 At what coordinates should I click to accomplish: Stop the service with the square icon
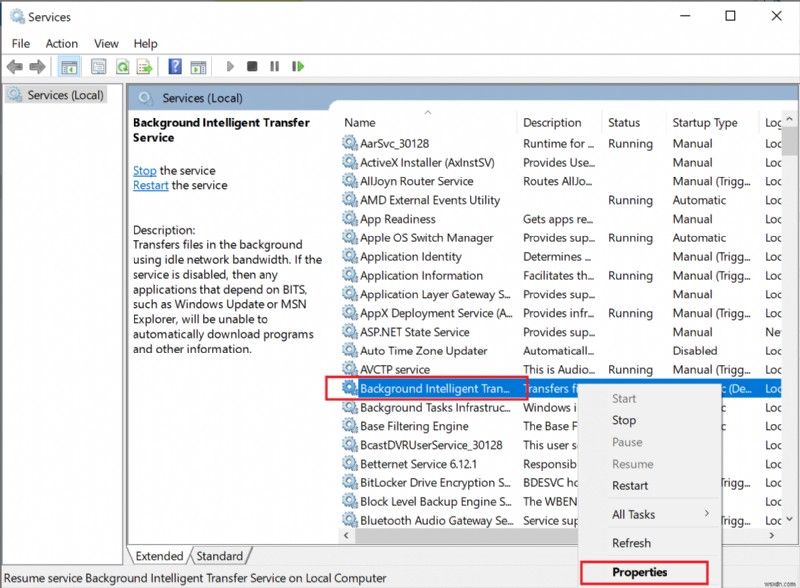pyautogui.click(x=255, y=66)
